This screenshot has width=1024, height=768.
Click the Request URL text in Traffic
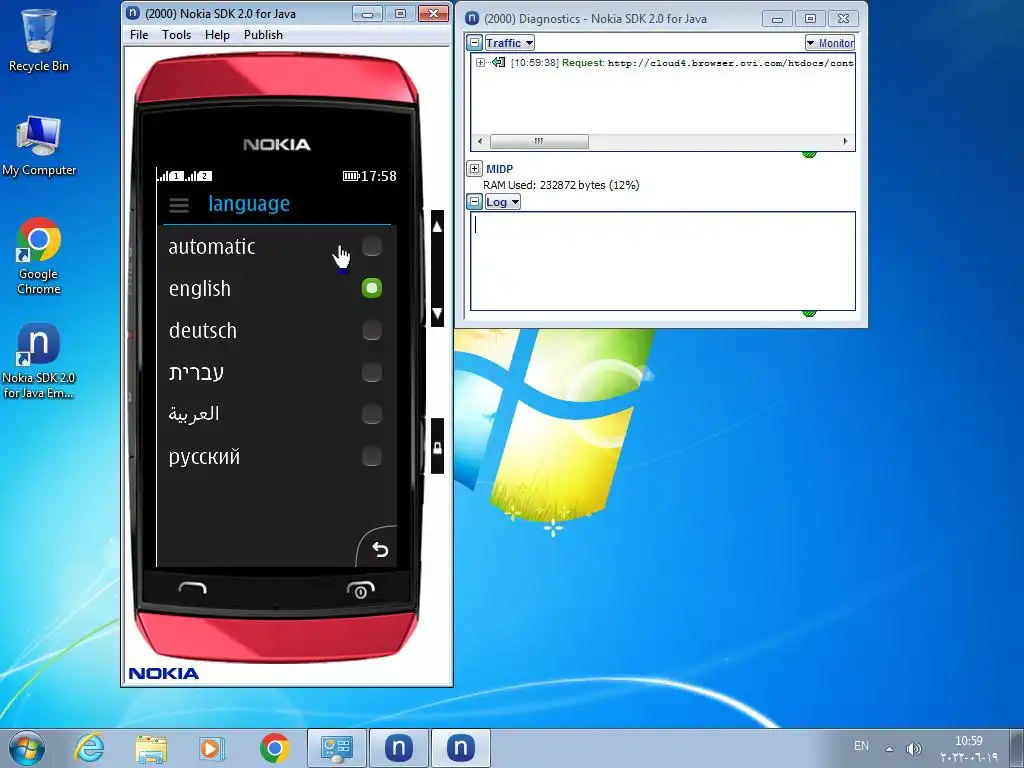pyautogui.click(x=730, y=63)
